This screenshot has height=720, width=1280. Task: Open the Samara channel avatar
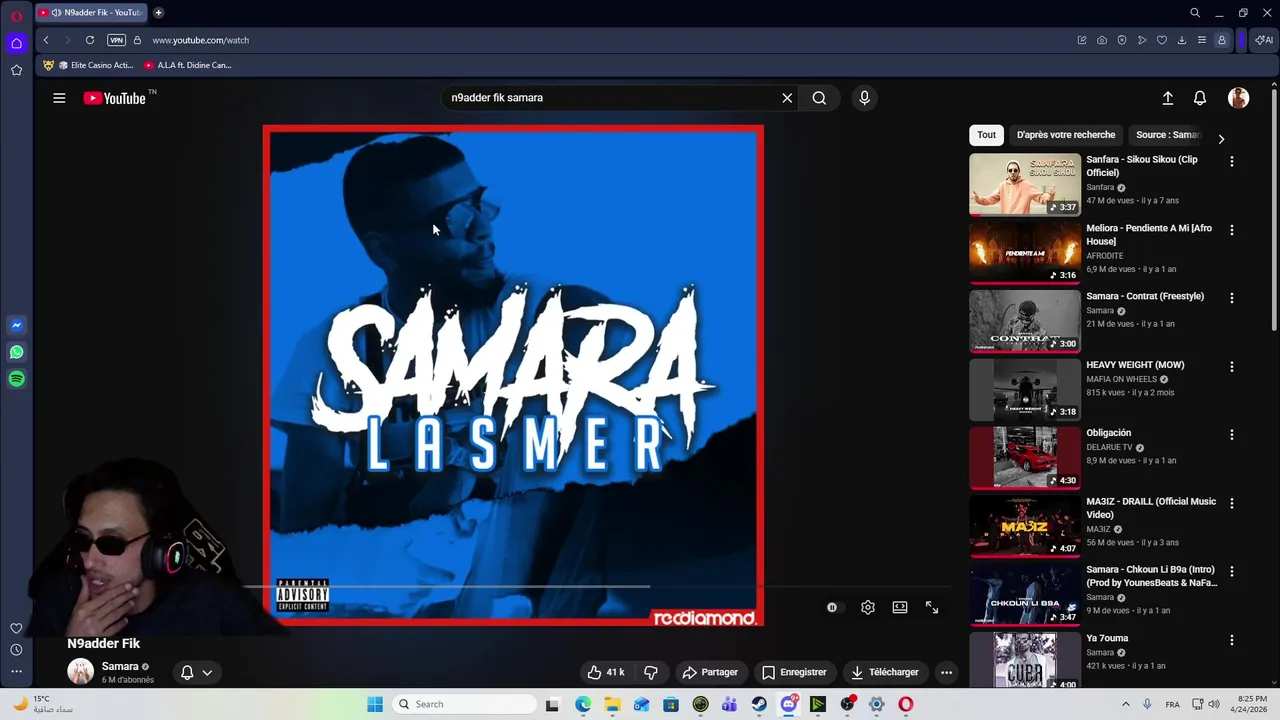(x=80, y=672)
